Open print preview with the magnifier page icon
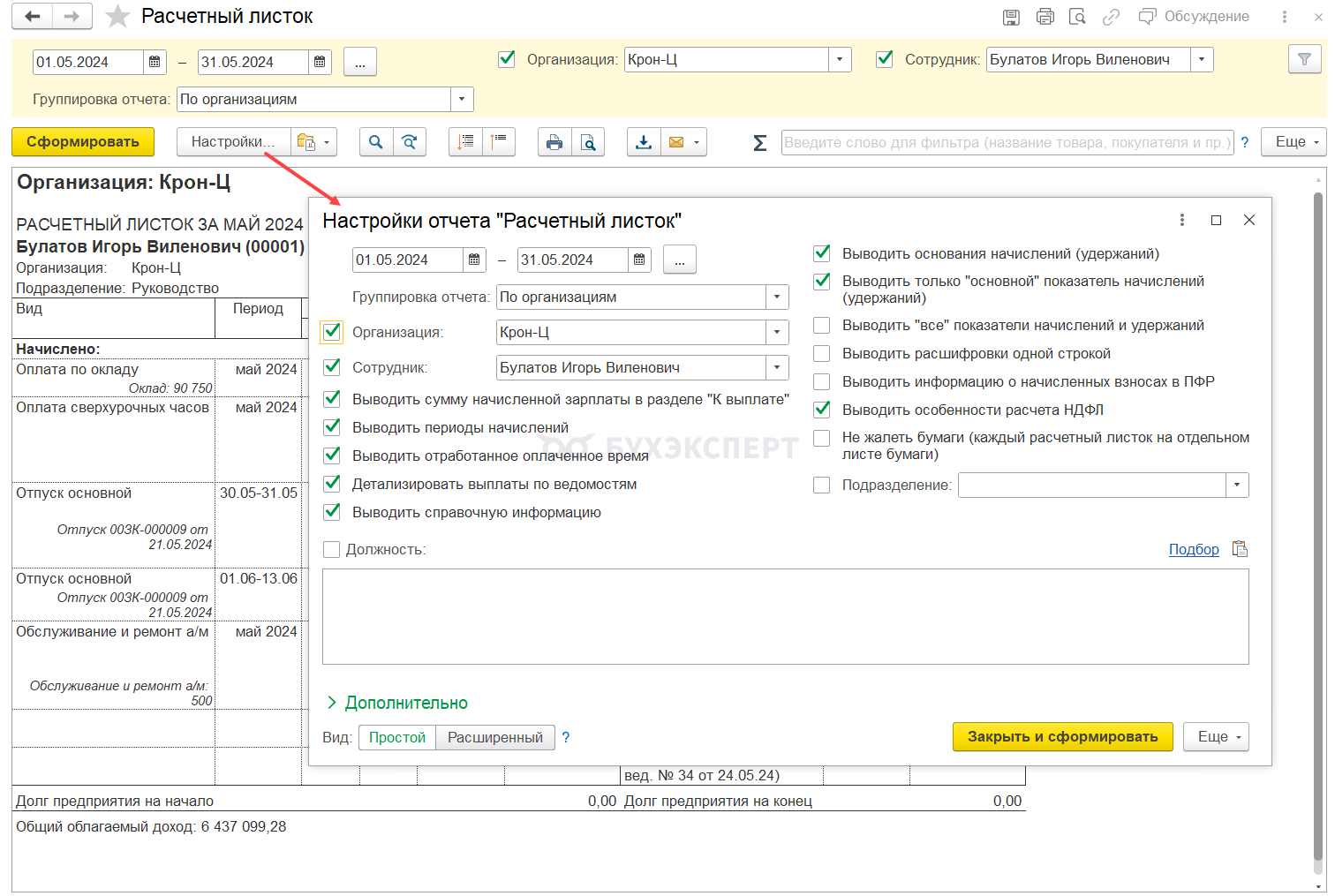 pyautogui.click(x=588, y=142)
